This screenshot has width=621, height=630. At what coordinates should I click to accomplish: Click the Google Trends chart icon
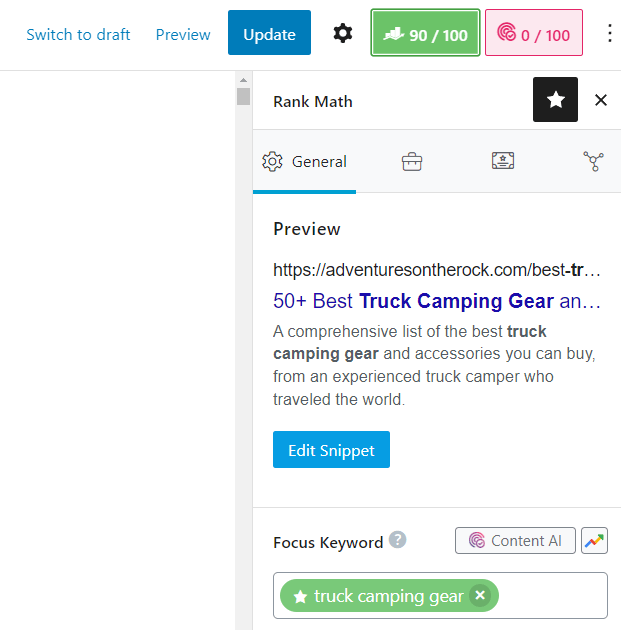[595, 541]
